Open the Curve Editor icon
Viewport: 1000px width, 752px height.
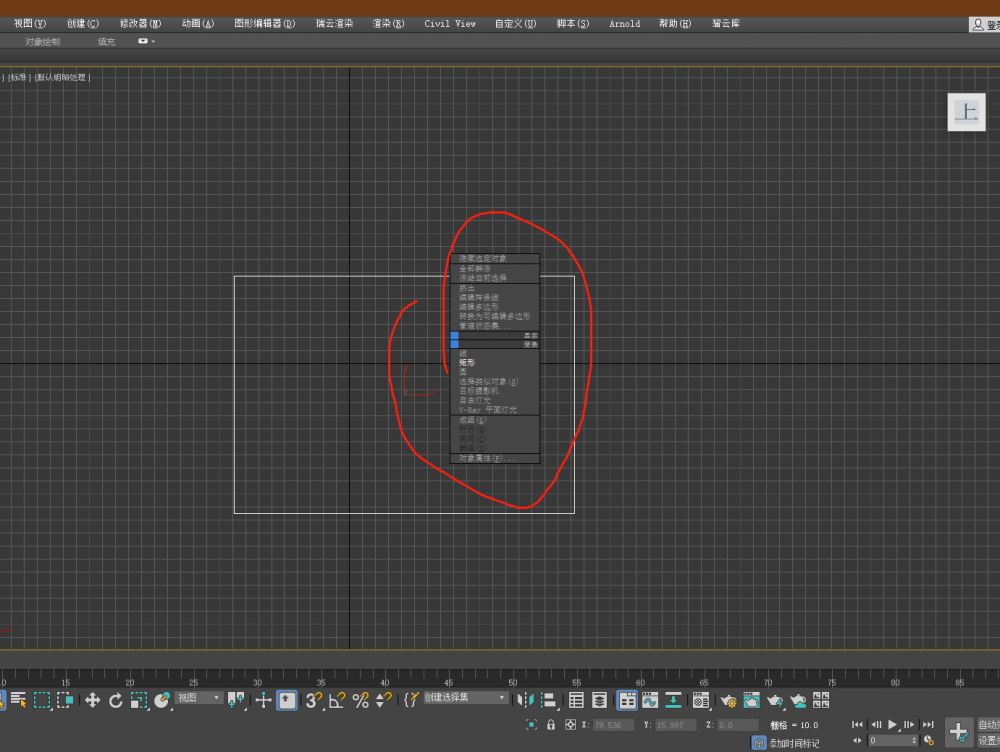coord(650,700)
